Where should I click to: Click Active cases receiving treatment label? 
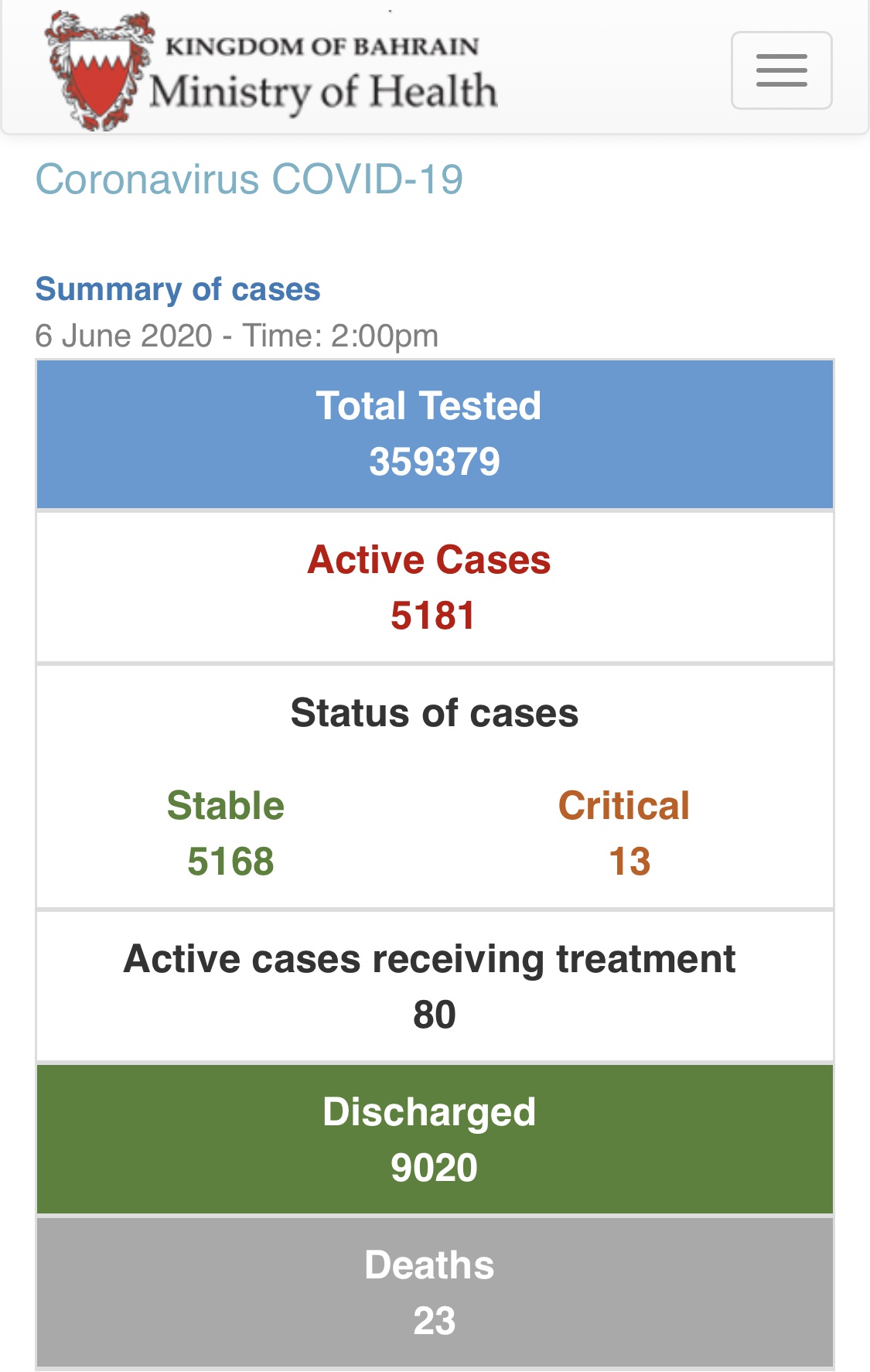click(x=429, y=959)
